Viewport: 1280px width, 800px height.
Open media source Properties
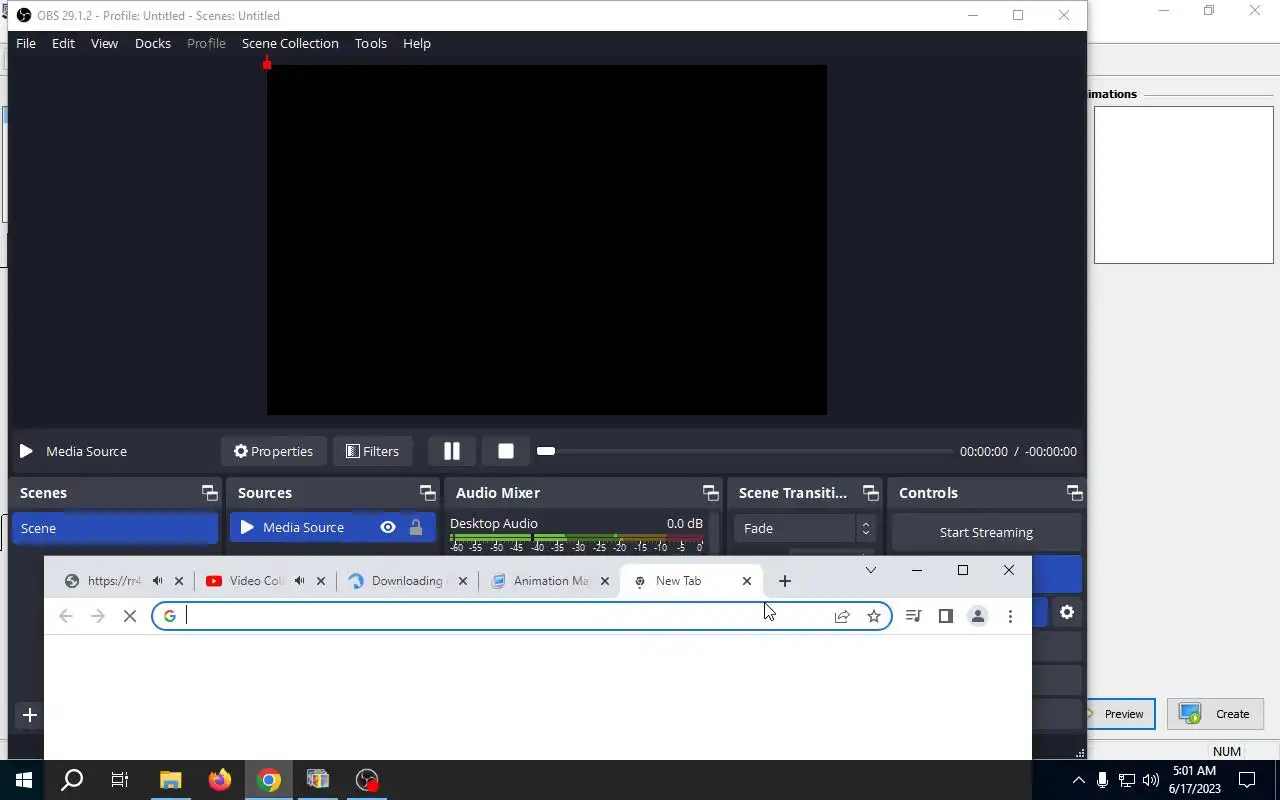pos(273,451)
